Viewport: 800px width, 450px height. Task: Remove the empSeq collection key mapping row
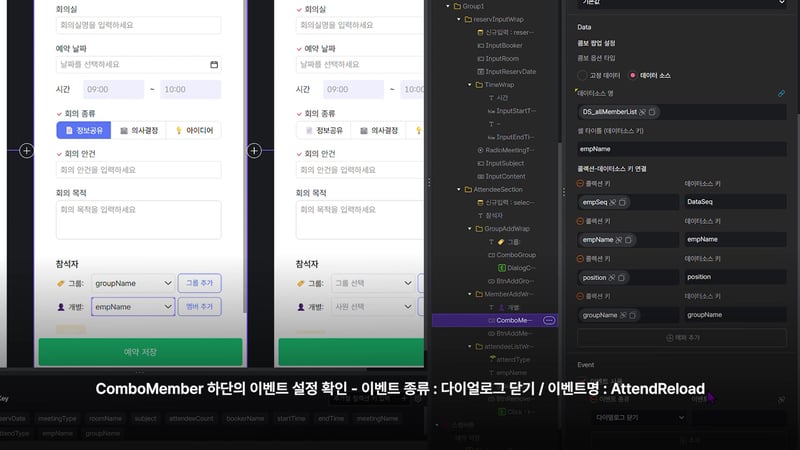[580, 183]
